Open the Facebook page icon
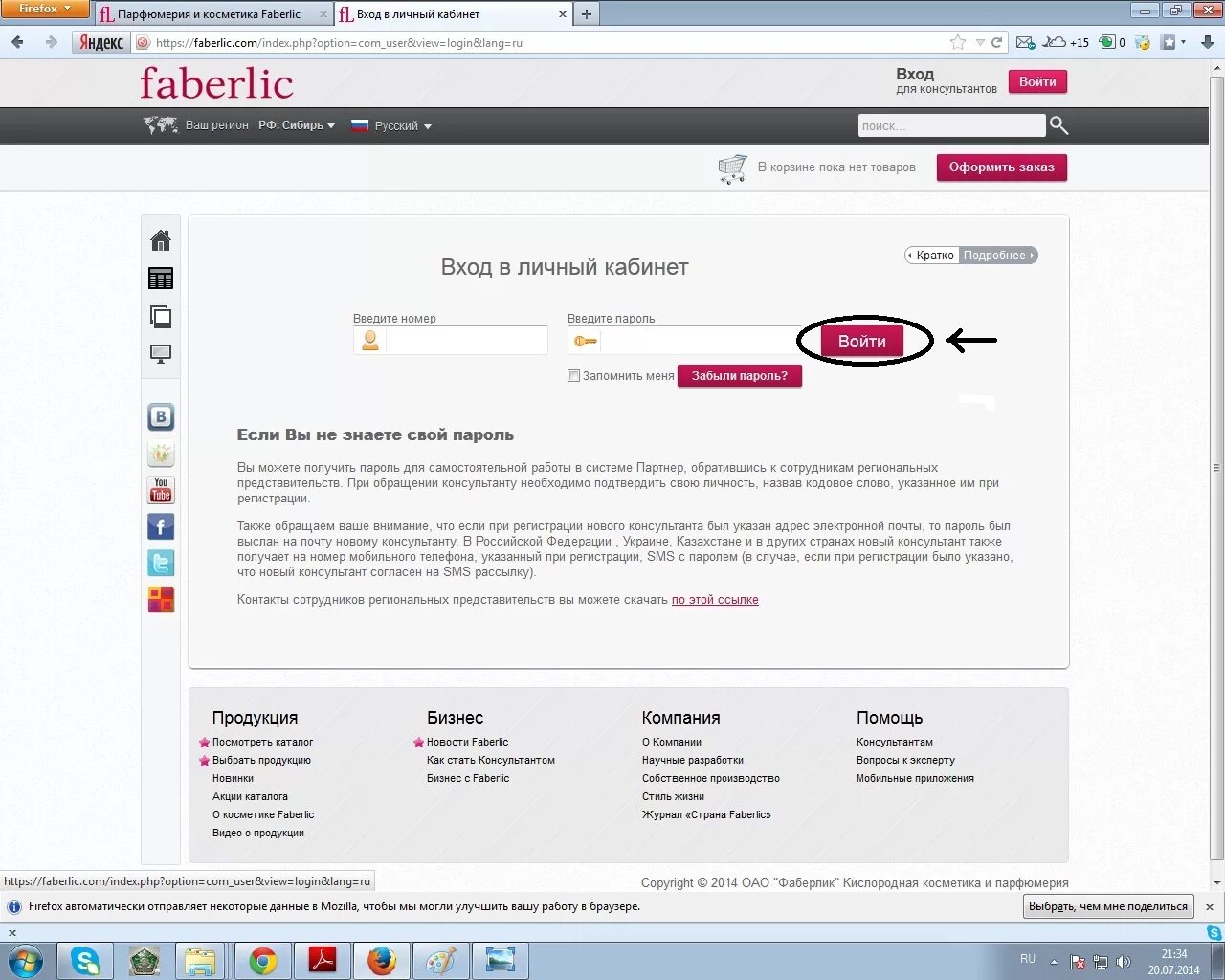The height and width of the screenshot is (980, 1225). point(161,526)
